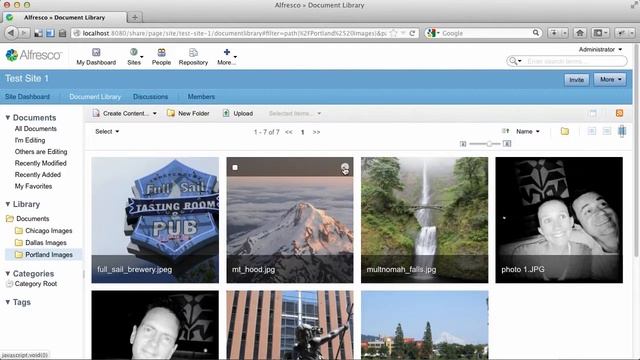
Task: Go to previous page arrows
Action: 289,132
